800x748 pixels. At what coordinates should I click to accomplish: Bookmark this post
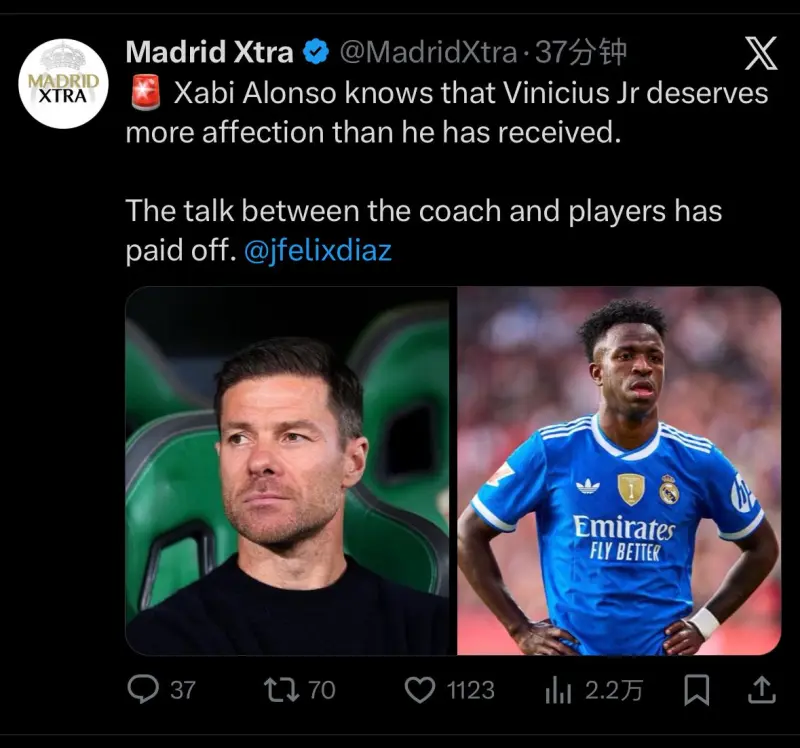[698, 689]
